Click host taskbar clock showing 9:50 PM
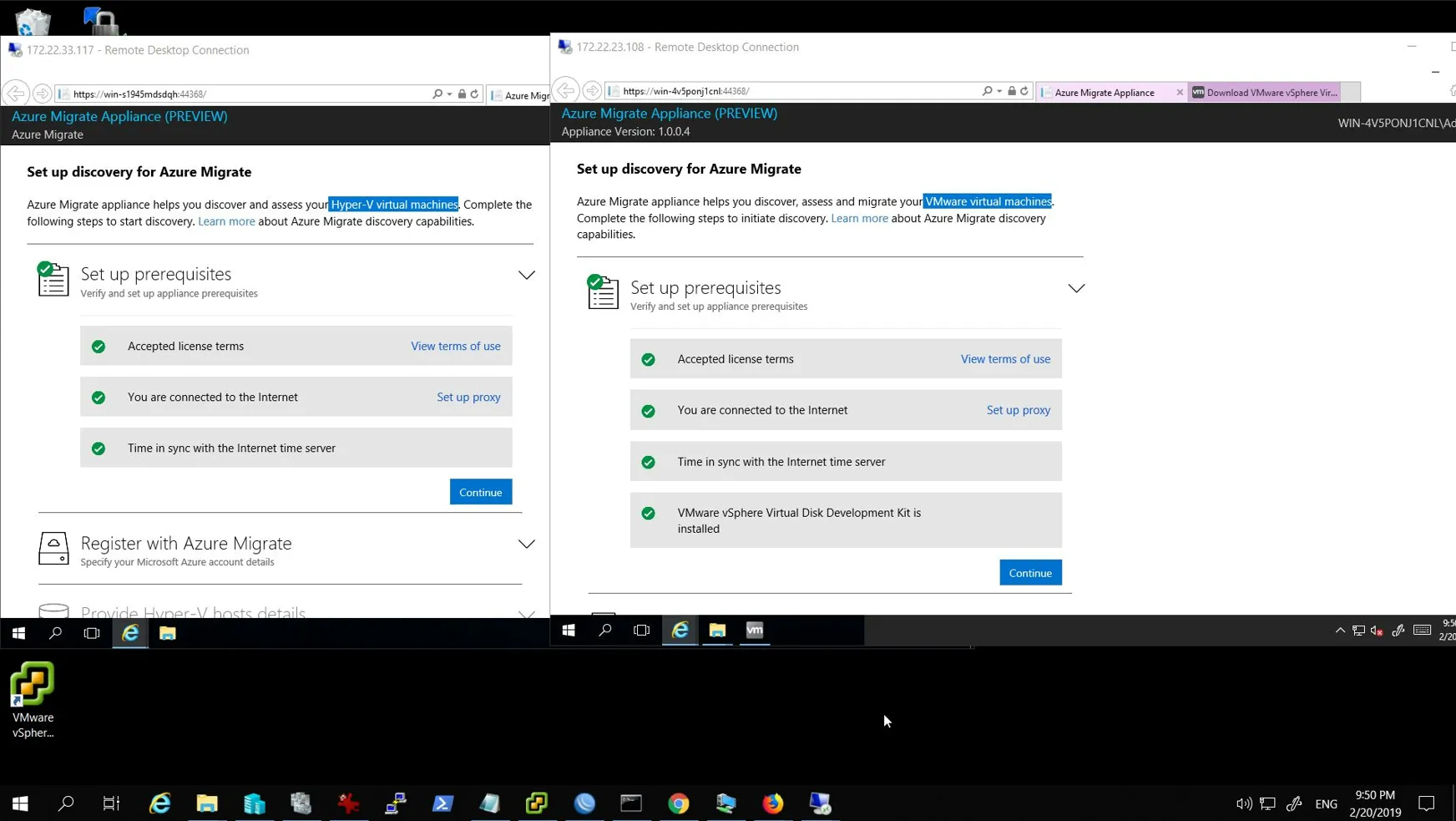 [x=1375, y=803]
